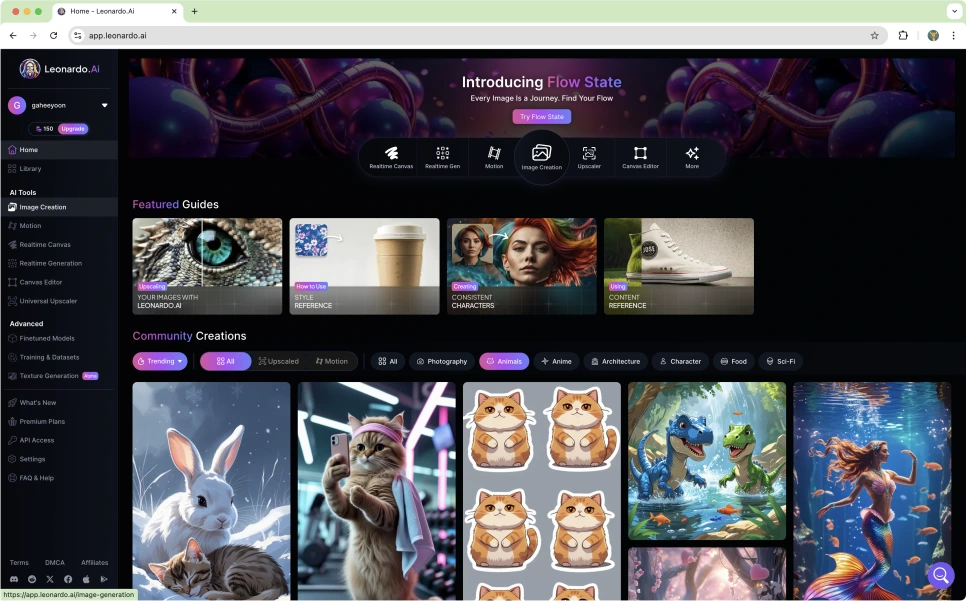Viewport: 966px width, 601px height.
Task: Open the Terms link
Action: click(x=19, y=562)
